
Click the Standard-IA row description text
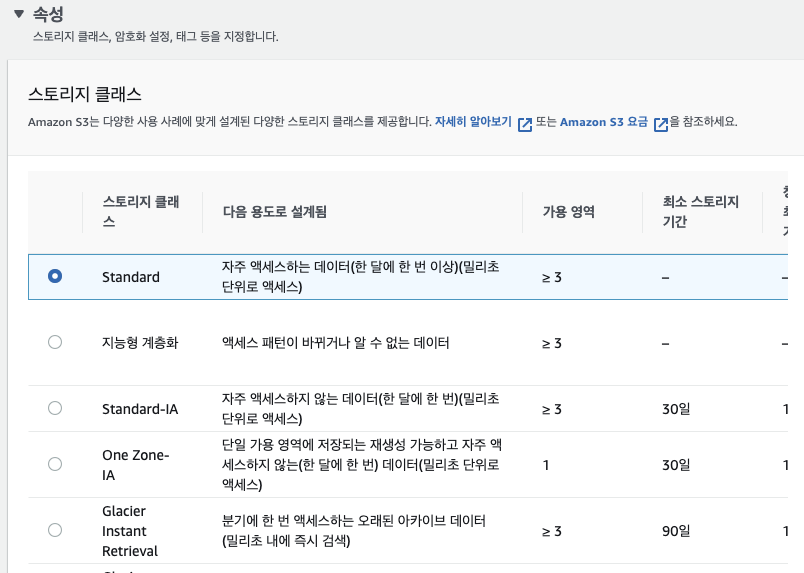tap(360, 408)
